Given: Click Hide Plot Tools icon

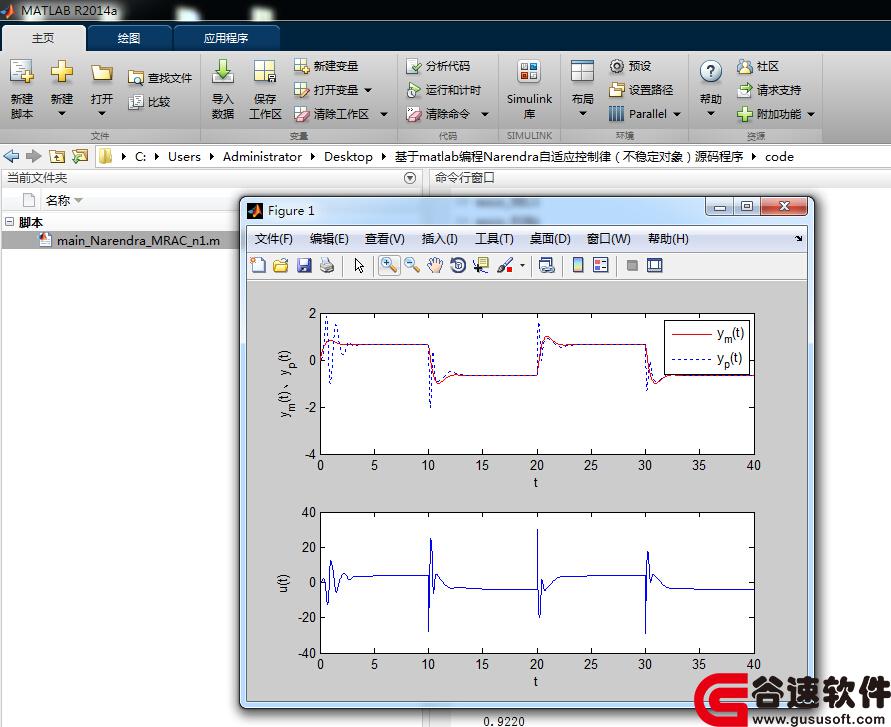Looking at the screenshot, I should click(x=632, y=265).
